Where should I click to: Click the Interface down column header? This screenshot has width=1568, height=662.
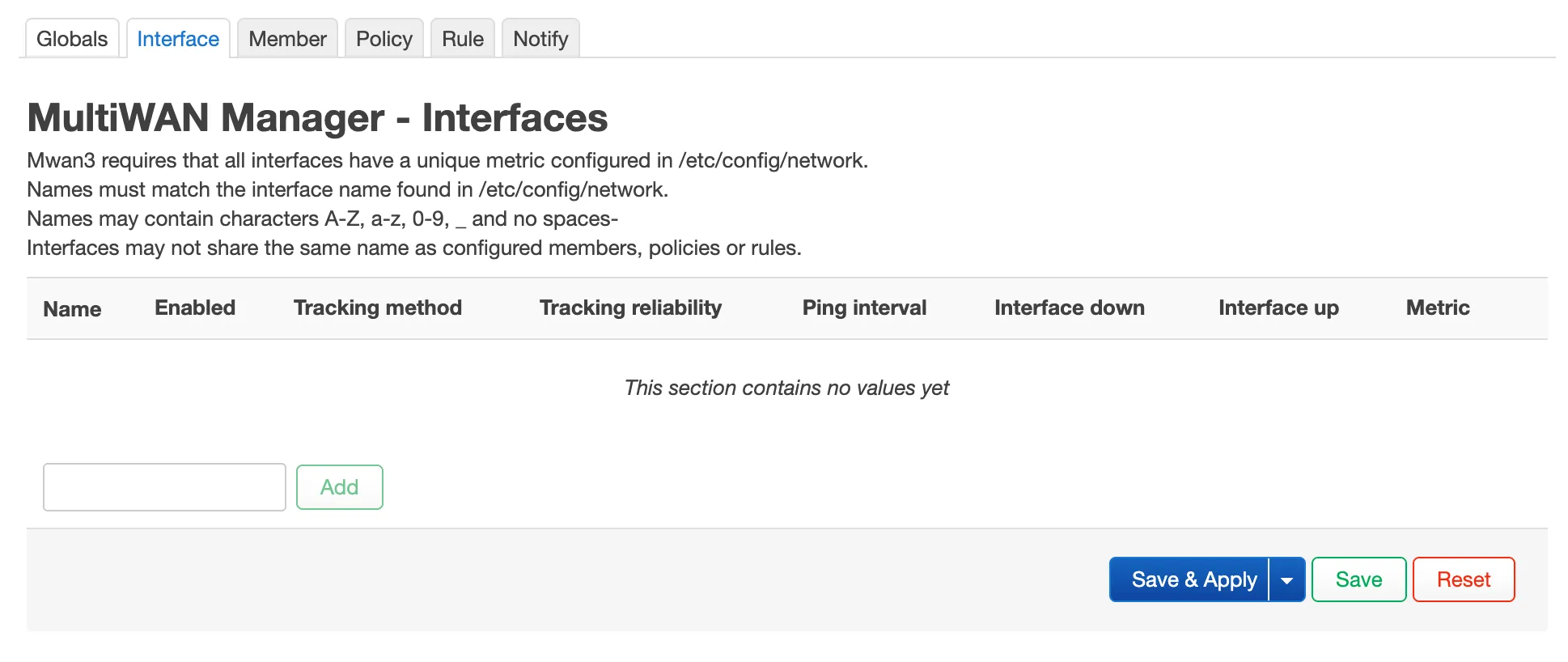pyautogui.click(x=1069, y=308)
